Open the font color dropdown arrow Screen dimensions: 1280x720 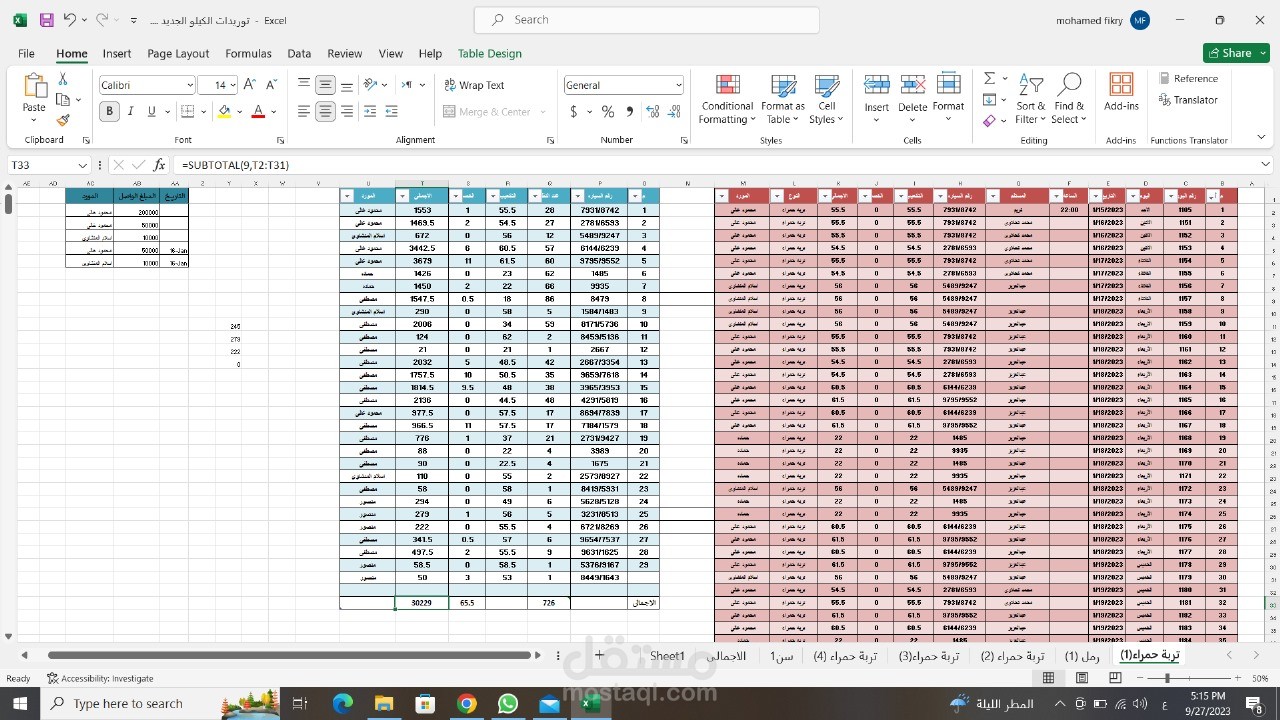pyautogui.click(x=274, y=112)
